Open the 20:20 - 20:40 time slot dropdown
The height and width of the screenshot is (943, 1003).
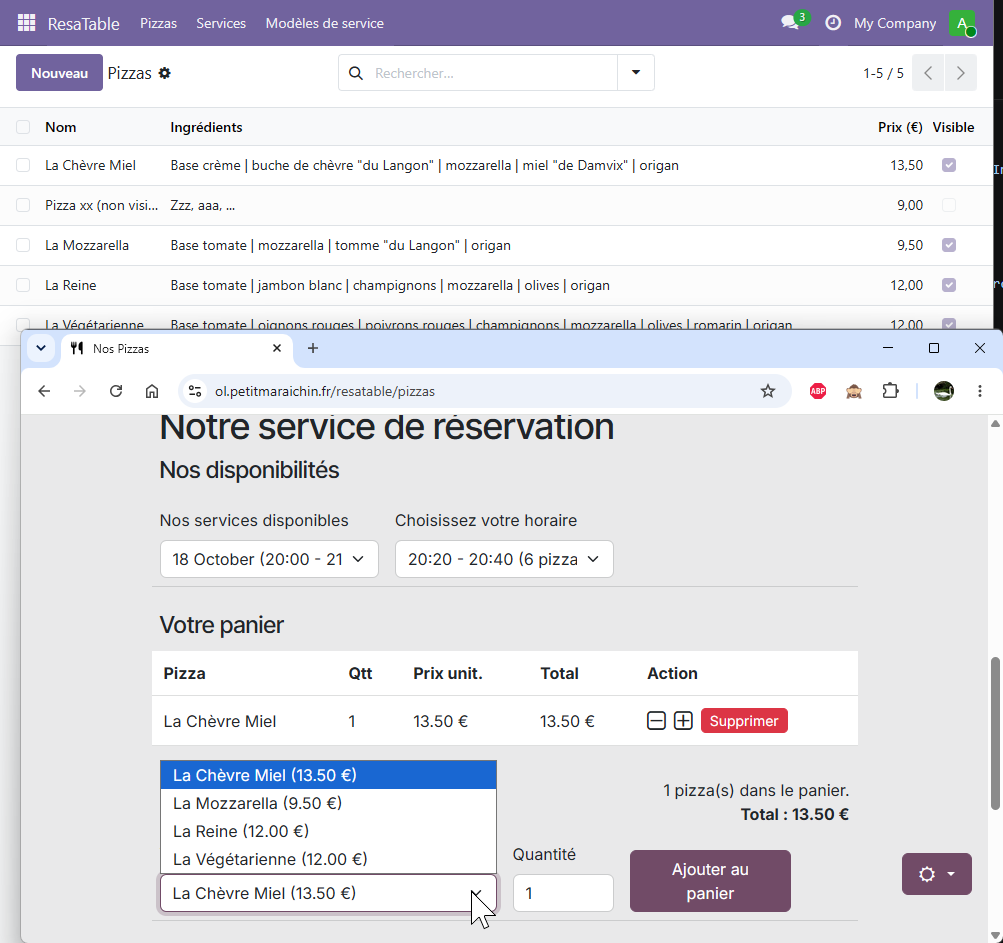point(504,559)
